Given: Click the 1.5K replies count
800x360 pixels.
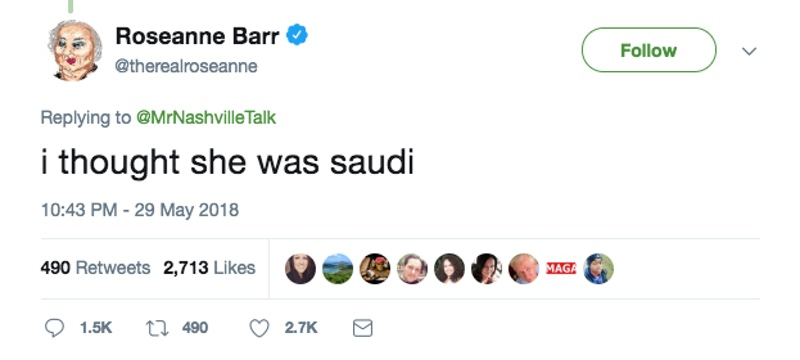Looking at the screenshot, I should point(96,328).
